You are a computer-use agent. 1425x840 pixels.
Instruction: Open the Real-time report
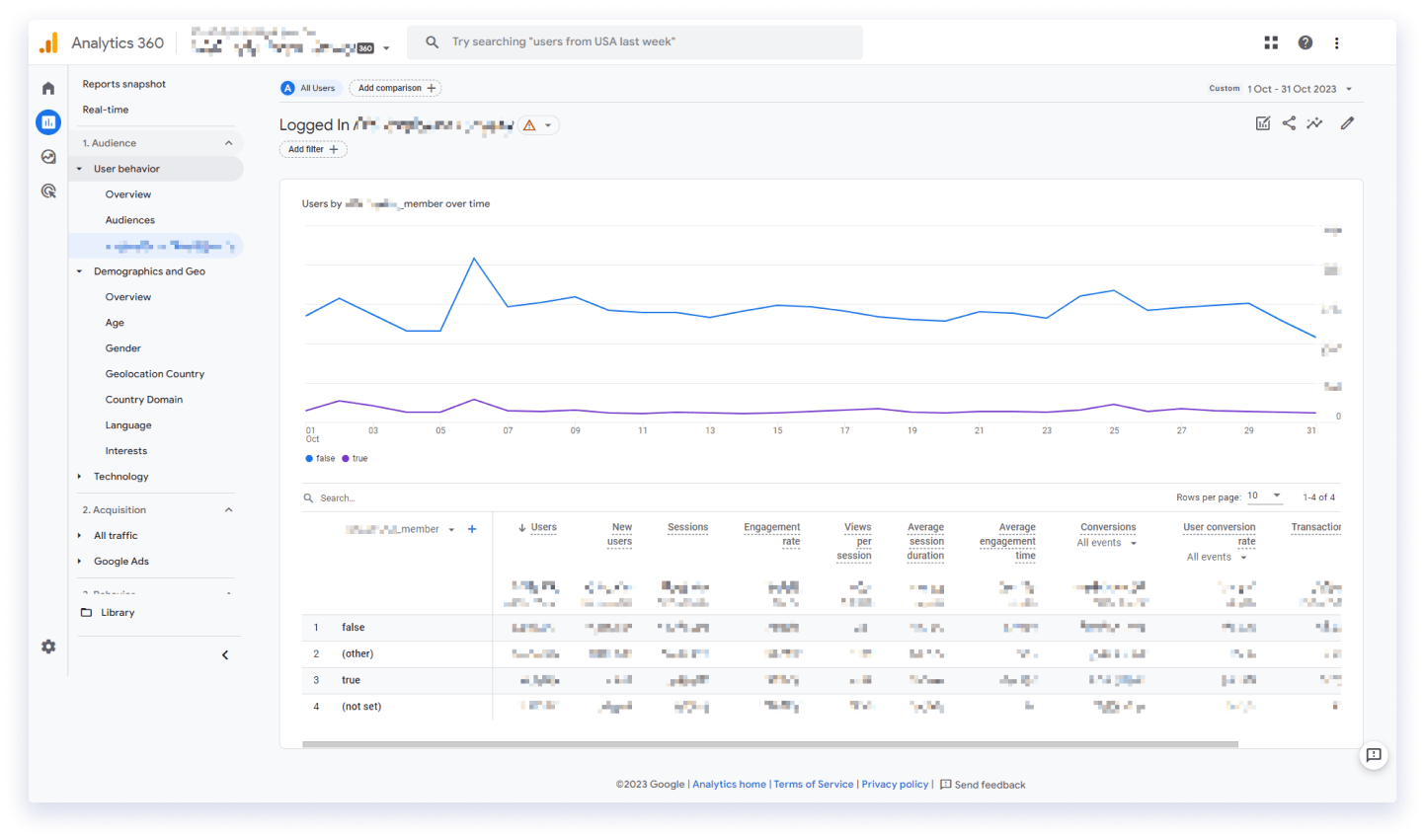coord(106,110)
